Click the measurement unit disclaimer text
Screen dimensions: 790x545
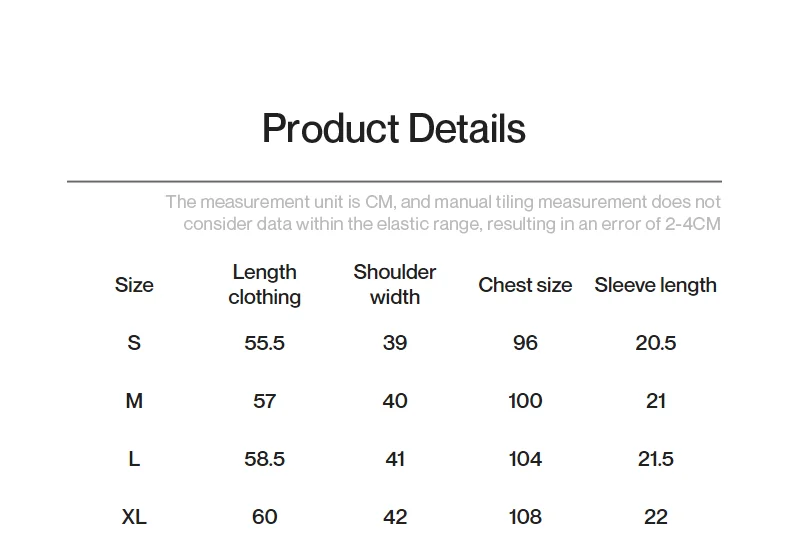pyautogui.click(x=443, y=213)
